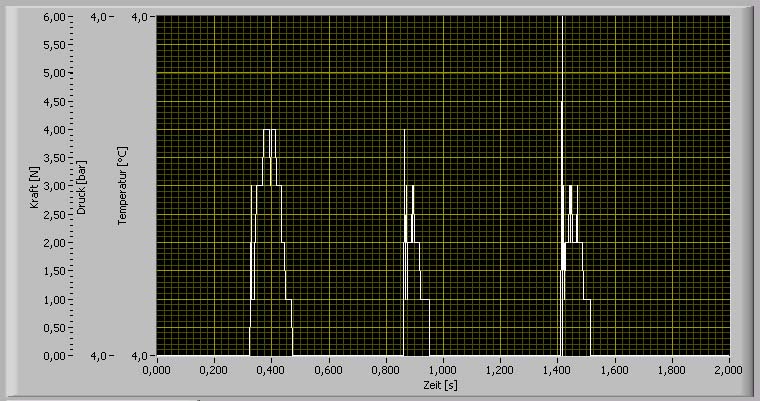Select the 4,00 tick label on Kraft axis
760x401 pixels.
(x=54, y=130)
